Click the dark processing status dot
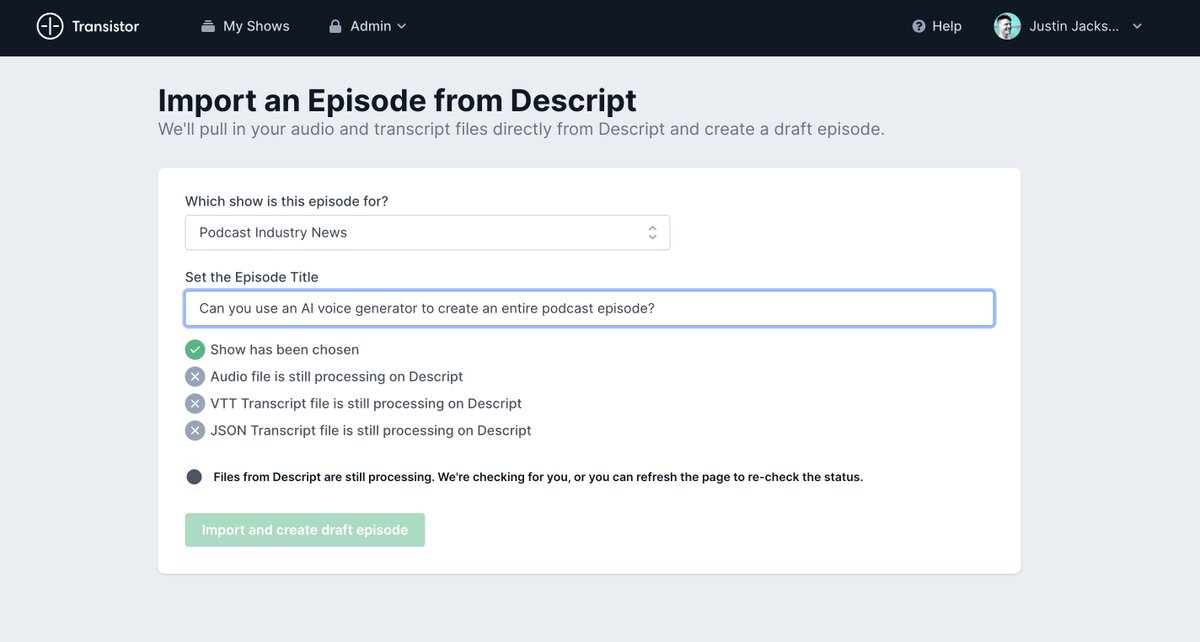The image size is (1200, 642). tap(194, 477)
